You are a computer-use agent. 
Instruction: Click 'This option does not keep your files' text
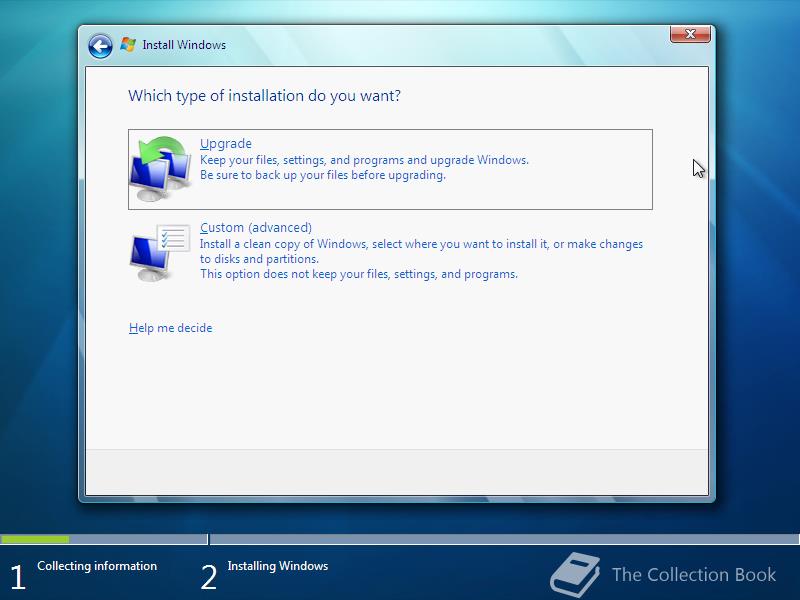(x=359, y=274)
